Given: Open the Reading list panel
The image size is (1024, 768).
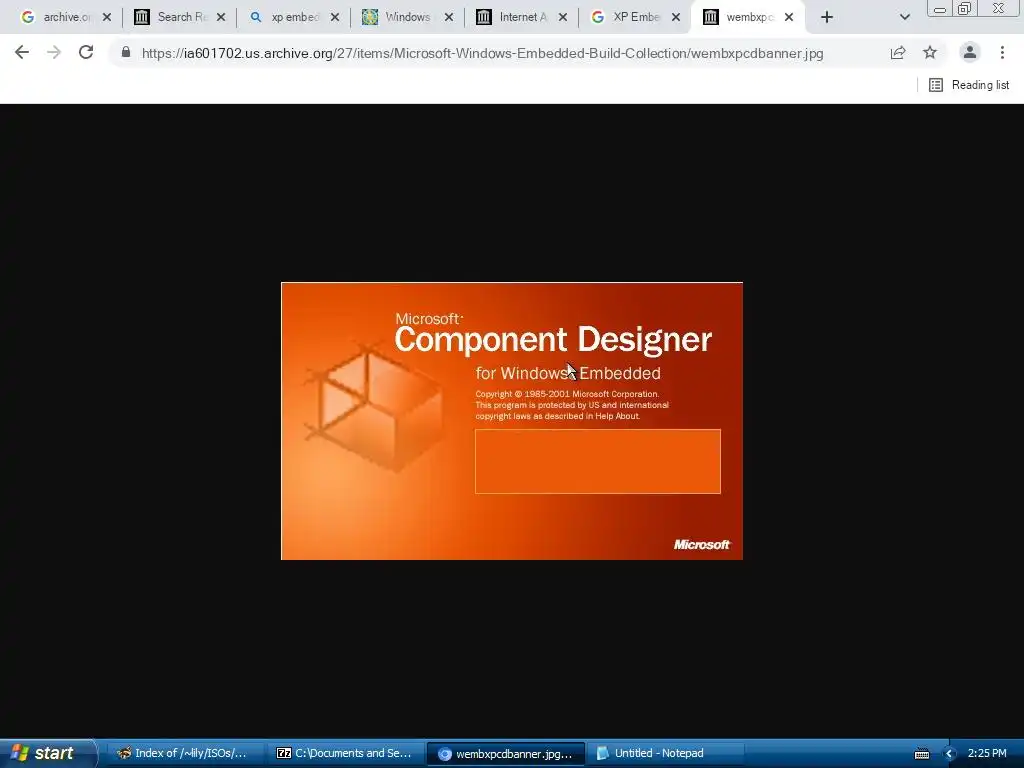Looking at the screenshot, I should point(969,85).
